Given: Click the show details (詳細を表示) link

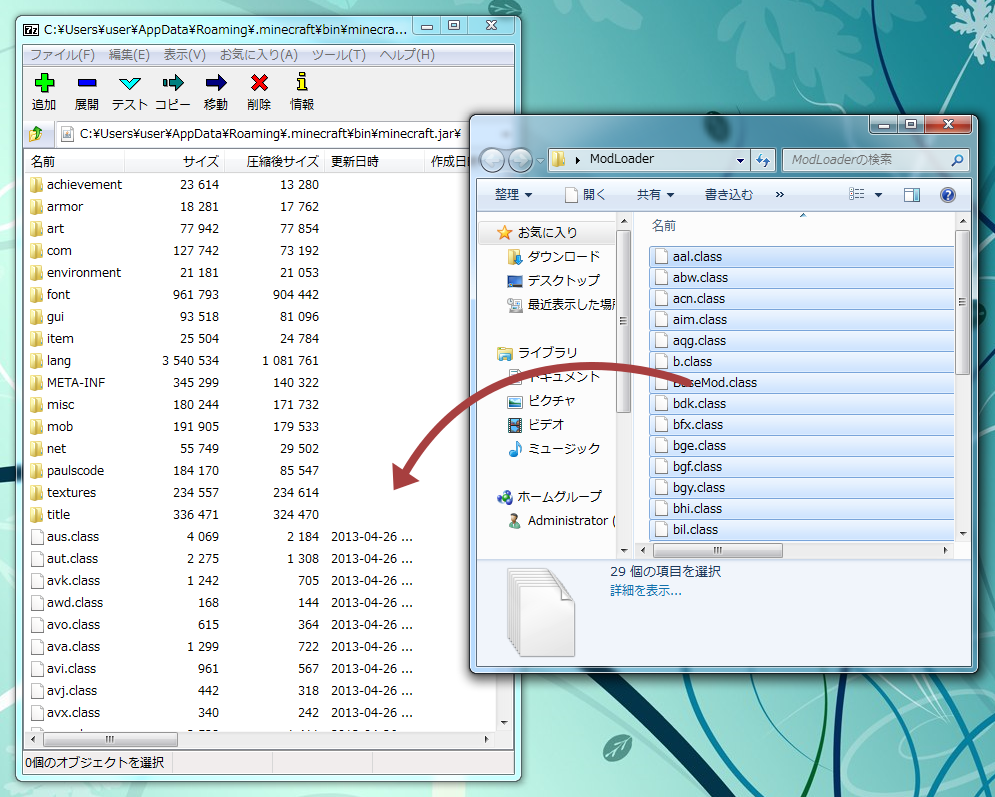Looking at the screenshot, I should tap(646, 591).
